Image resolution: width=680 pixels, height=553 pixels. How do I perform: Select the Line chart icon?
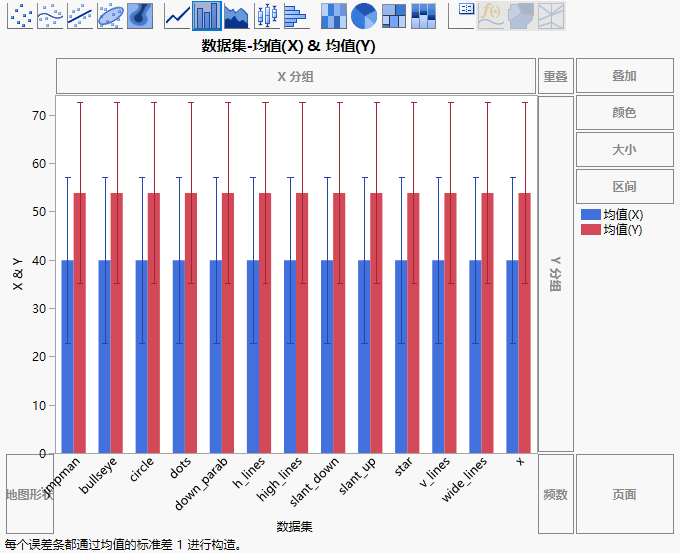click(x=177, y=15)
